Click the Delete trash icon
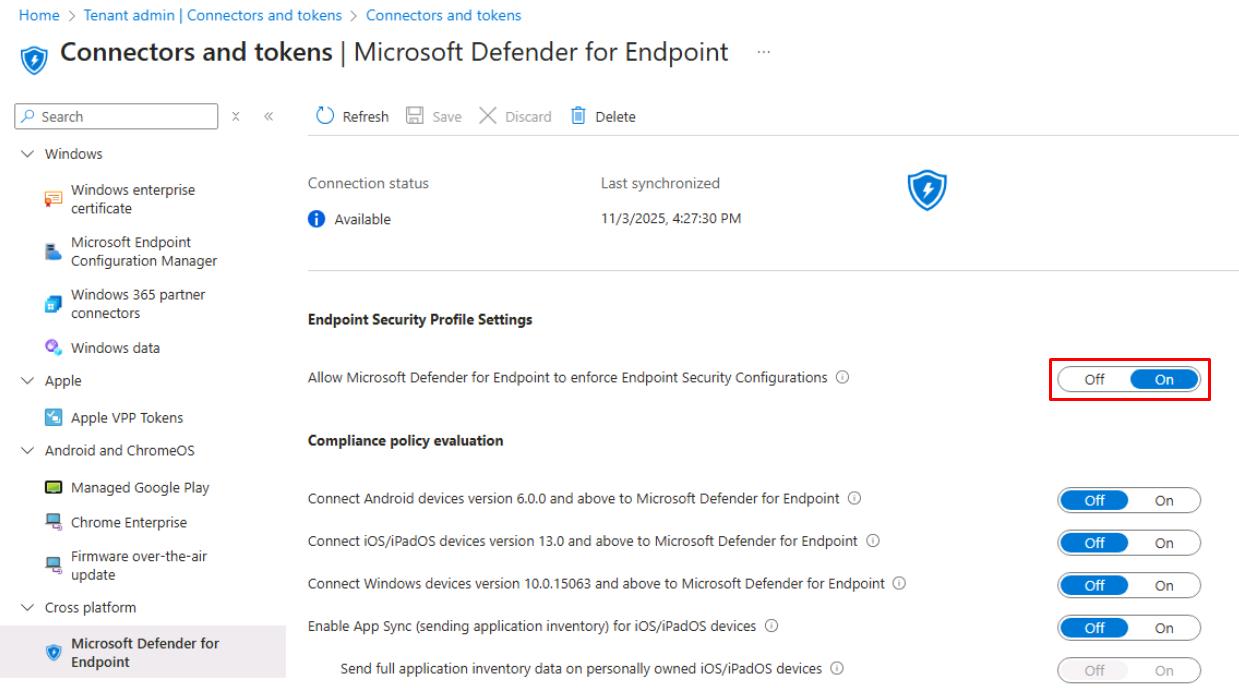The height and width of the screenshot is (688, 1239). click(x=578, y=116)
